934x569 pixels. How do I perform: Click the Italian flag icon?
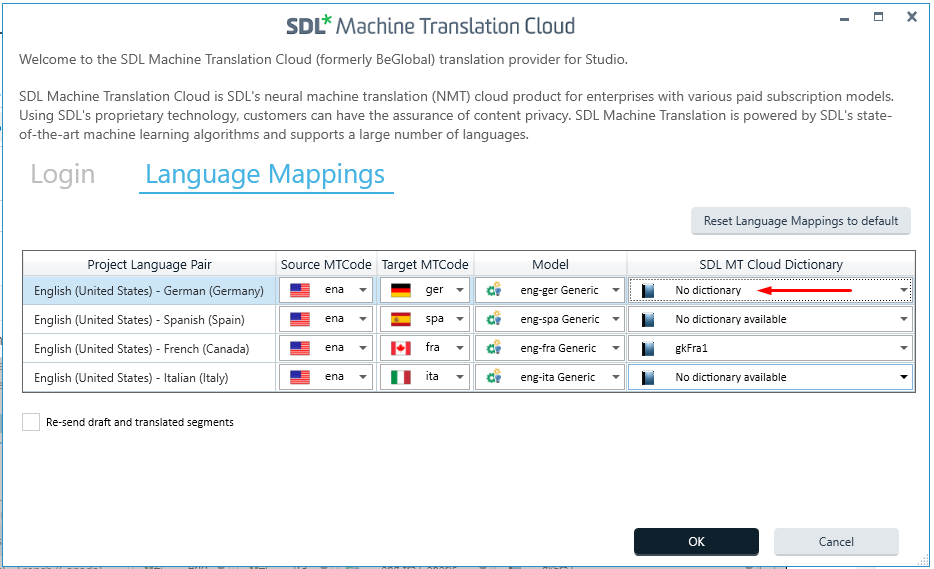point(401,377)
